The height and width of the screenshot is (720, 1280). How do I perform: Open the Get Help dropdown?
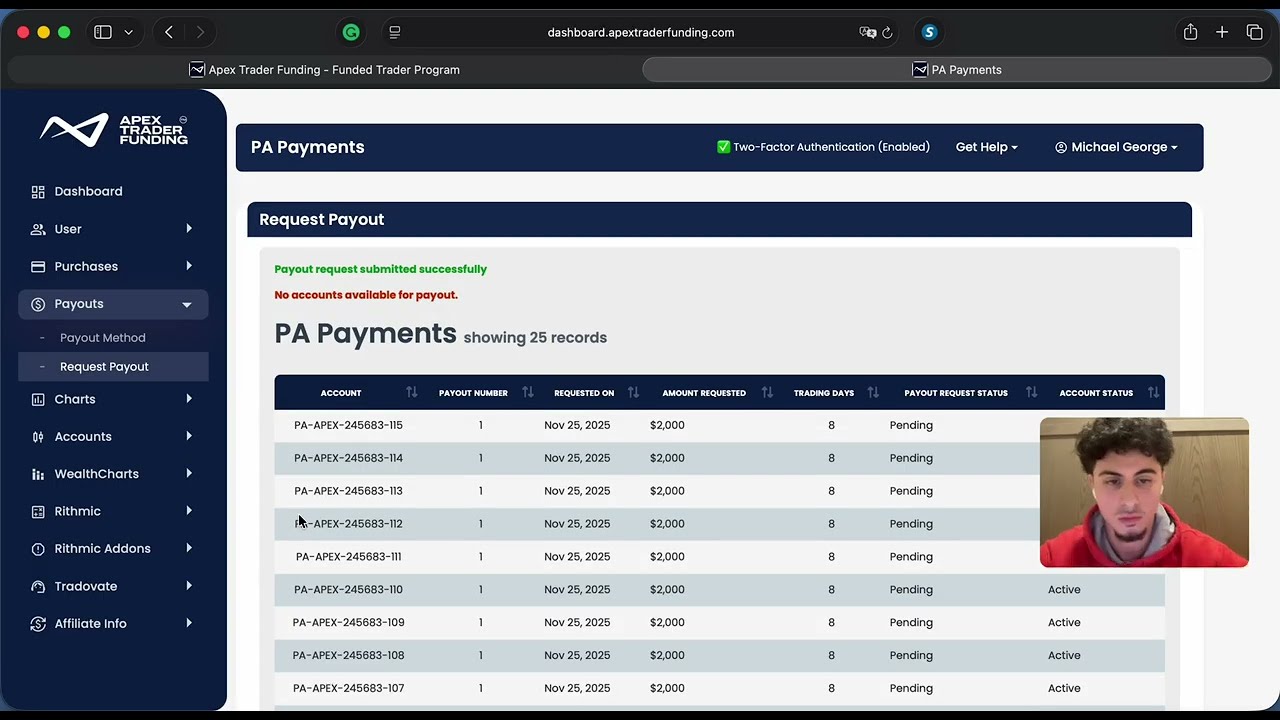click(x=986, y=147)
